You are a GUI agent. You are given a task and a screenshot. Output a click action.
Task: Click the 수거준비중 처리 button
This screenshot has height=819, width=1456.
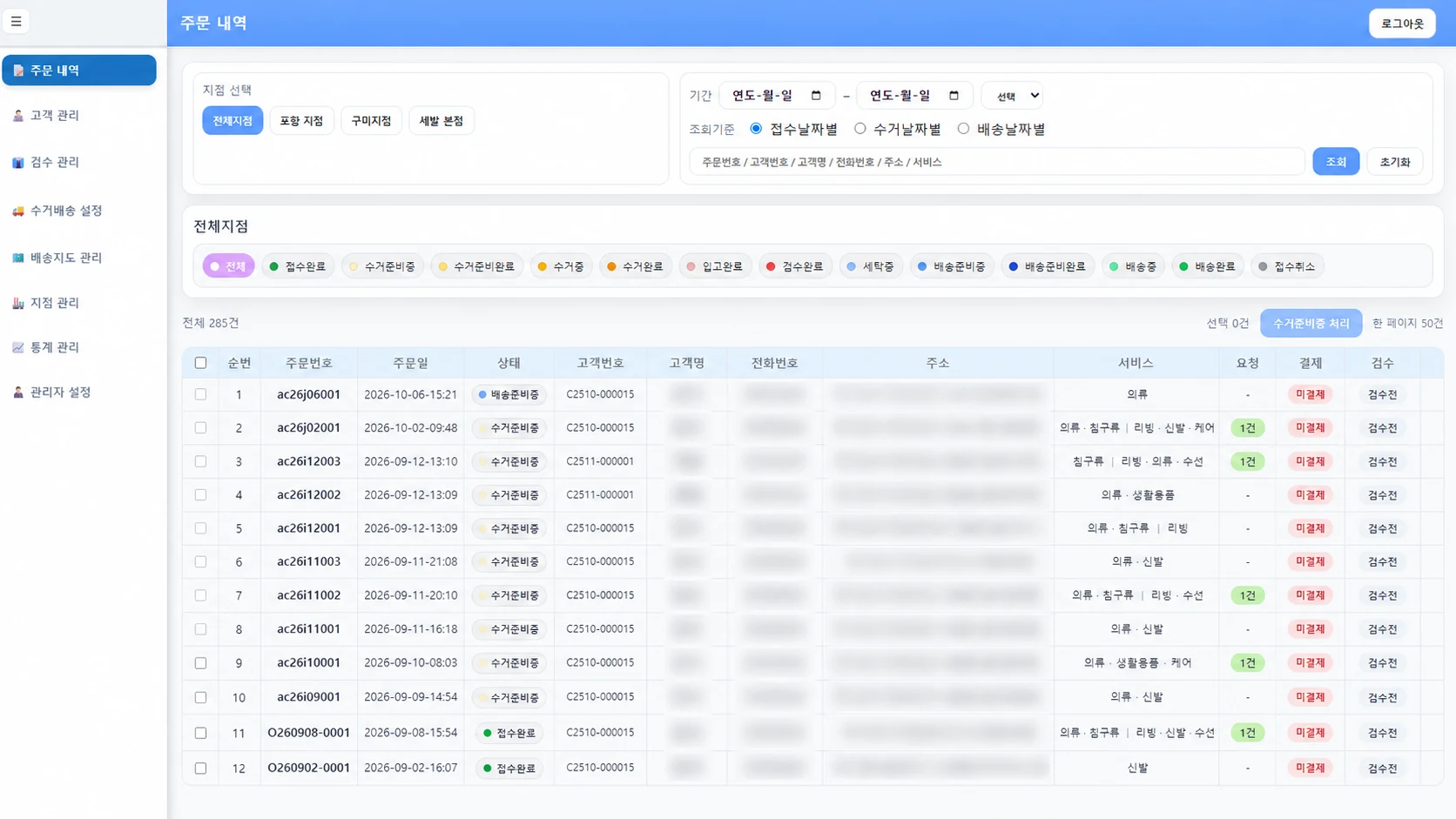tap(1311, 324)
